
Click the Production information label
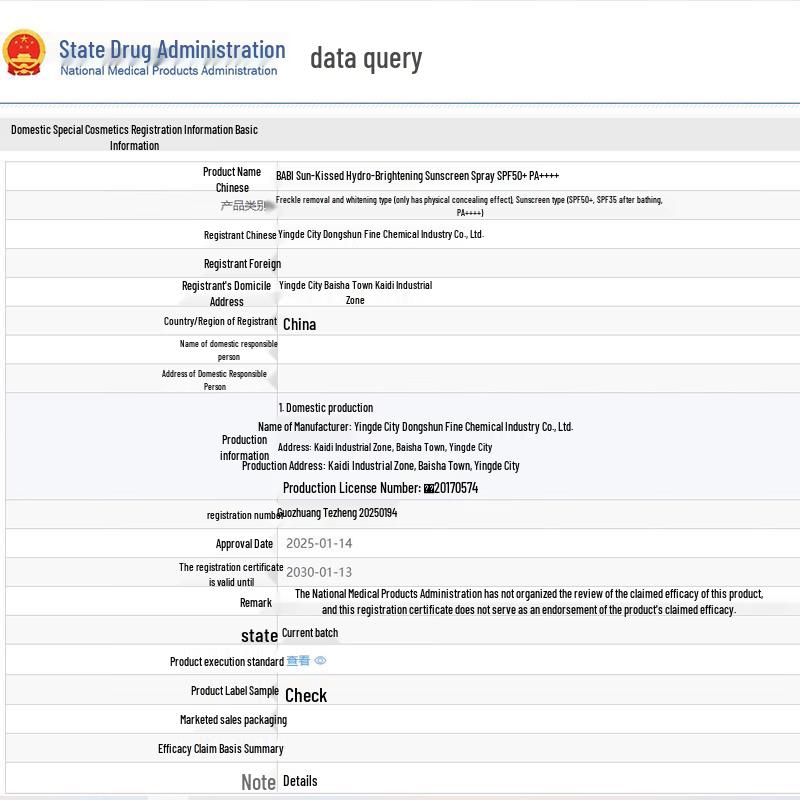click(244, 447)
